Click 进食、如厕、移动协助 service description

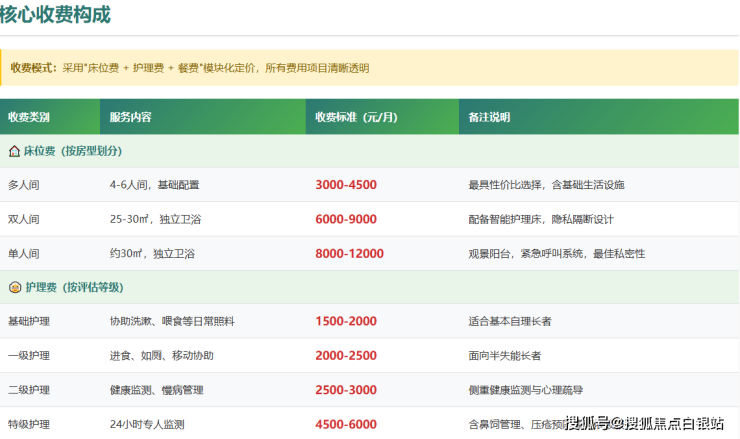[x=161, y=356]
